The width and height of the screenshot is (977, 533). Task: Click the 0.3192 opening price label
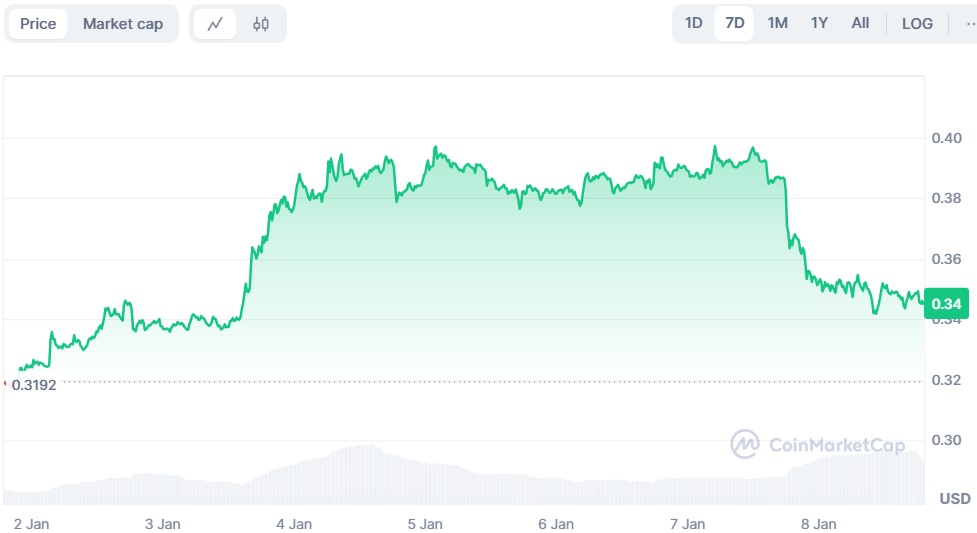click(34, 384)
